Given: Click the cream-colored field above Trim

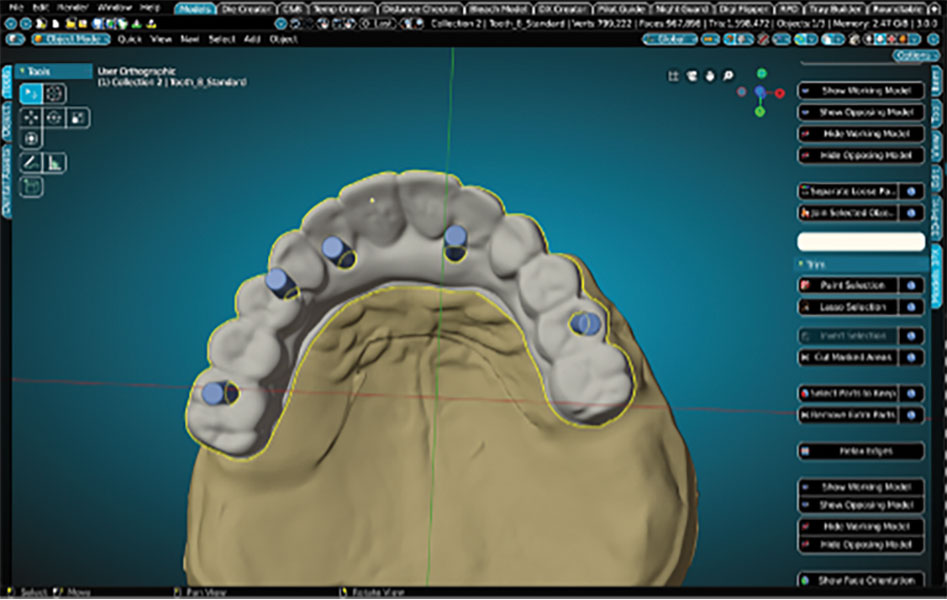Looking at the screenshot, I should (860, 241).
